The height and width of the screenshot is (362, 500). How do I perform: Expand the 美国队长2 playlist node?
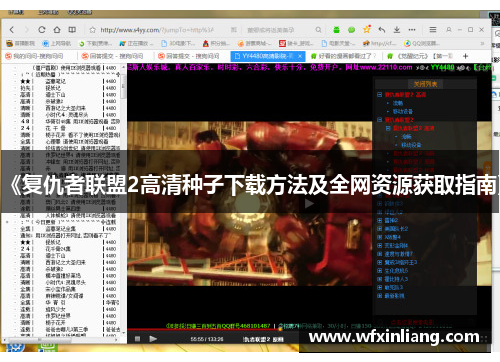click(379, 229)
